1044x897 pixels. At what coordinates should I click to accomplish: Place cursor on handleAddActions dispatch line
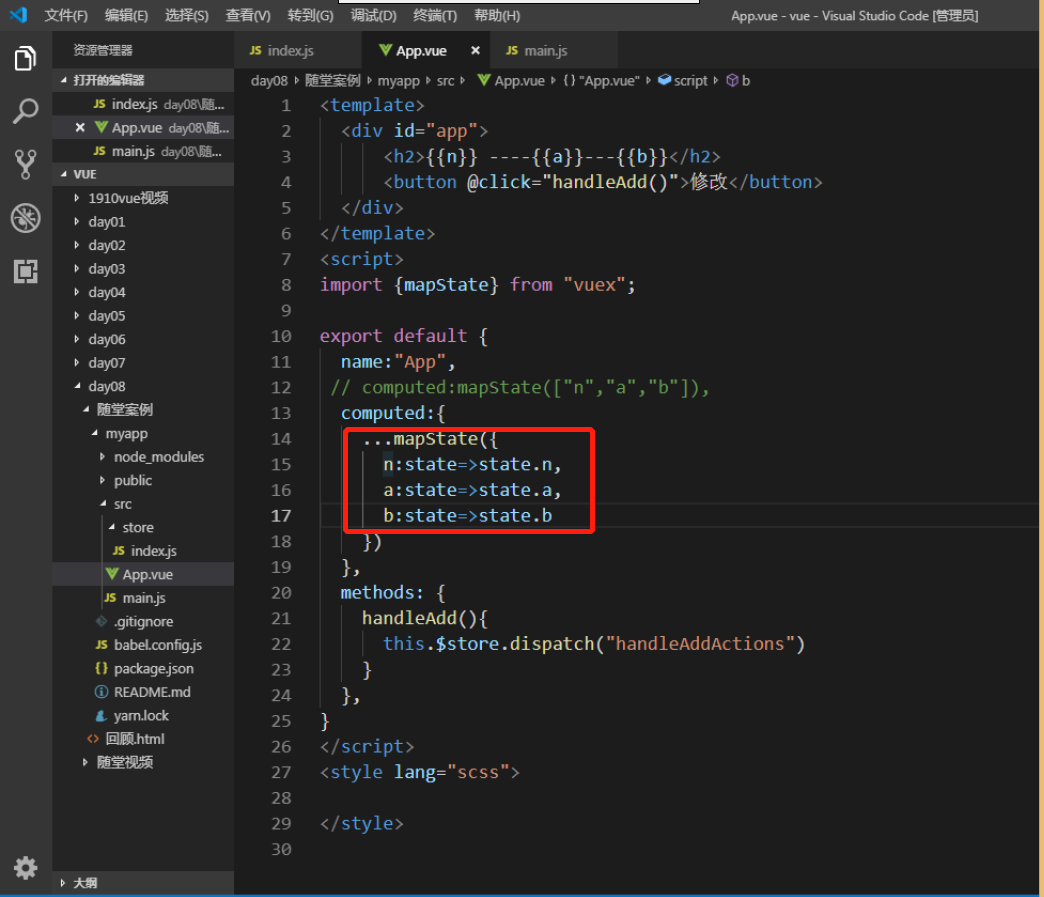(594, 644)
